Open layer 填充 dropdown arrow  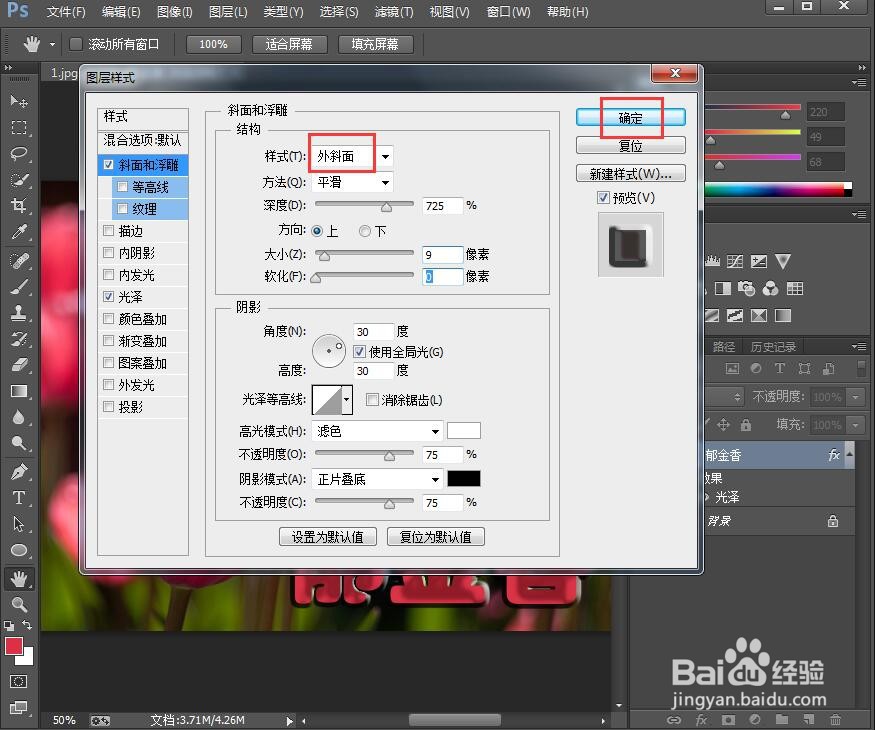tap(855, 425)
